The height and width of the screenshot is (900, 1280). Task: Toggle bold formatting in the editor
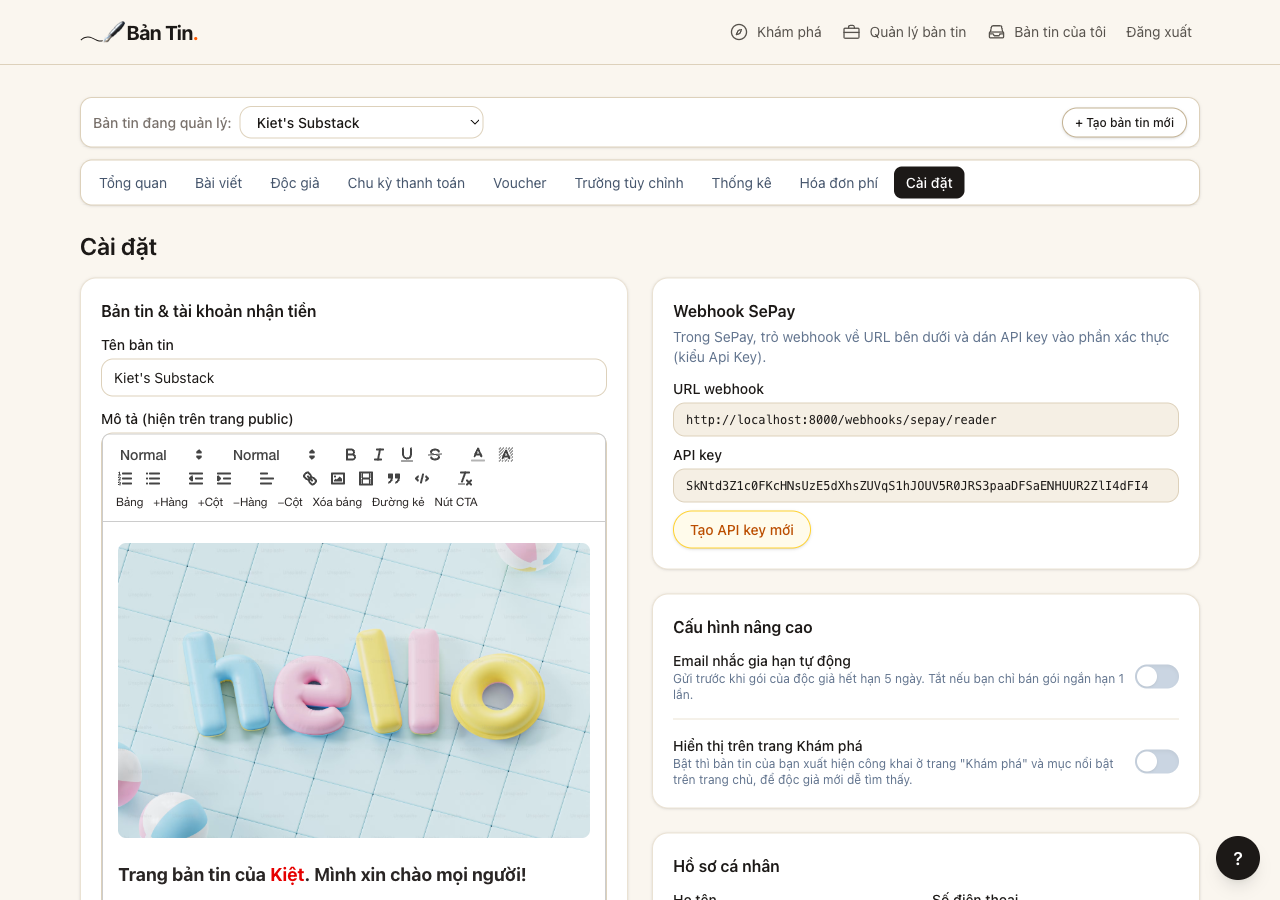click(x=350, y=455)
